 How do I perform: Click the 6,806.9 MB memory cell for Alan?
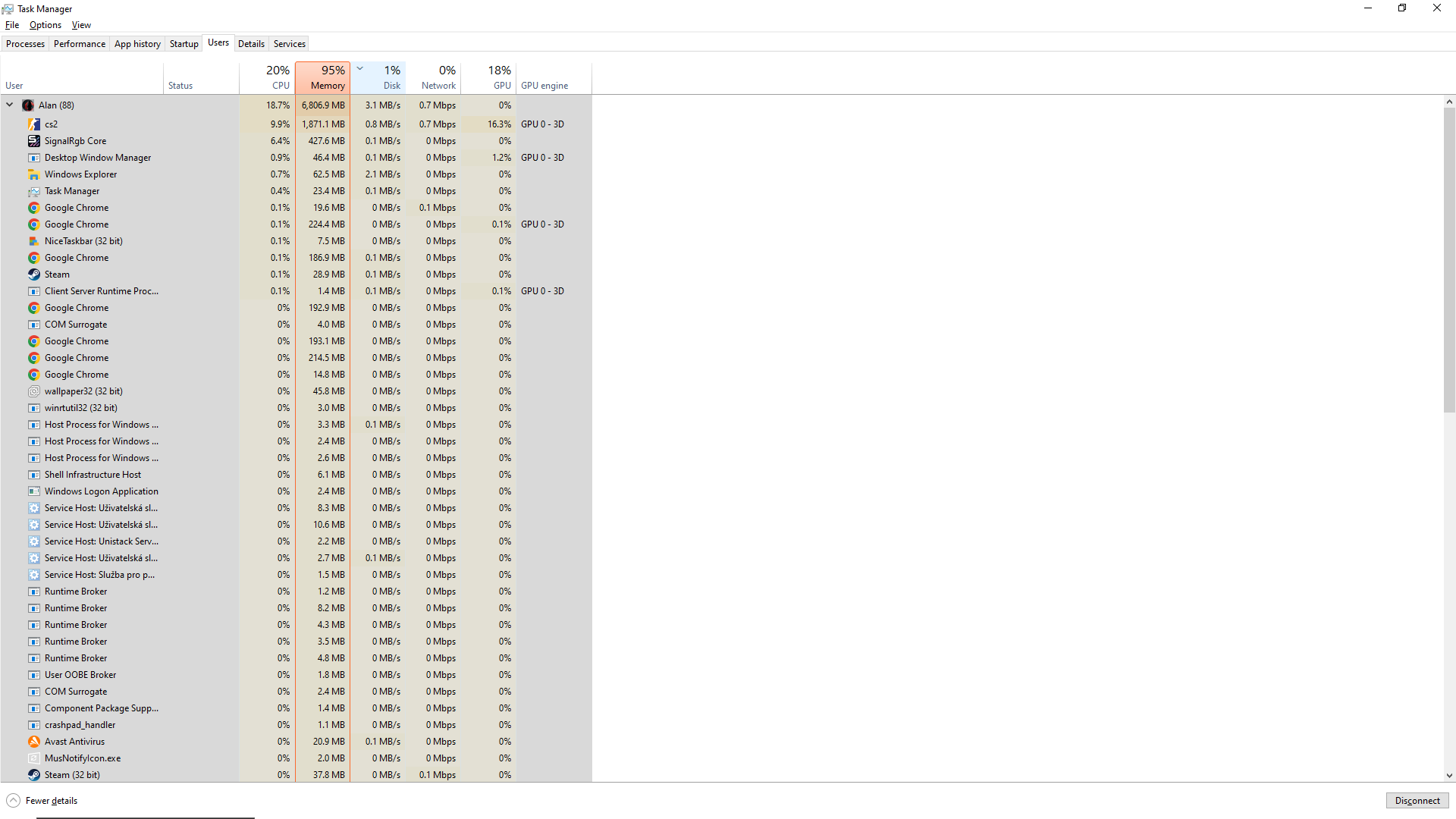[x=322, y=105]
